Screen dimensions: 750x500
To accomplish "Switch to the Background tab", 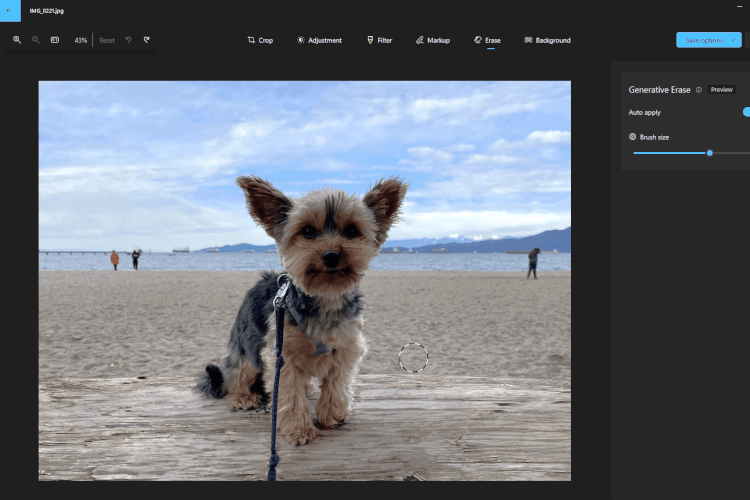I will coord(548,41).
